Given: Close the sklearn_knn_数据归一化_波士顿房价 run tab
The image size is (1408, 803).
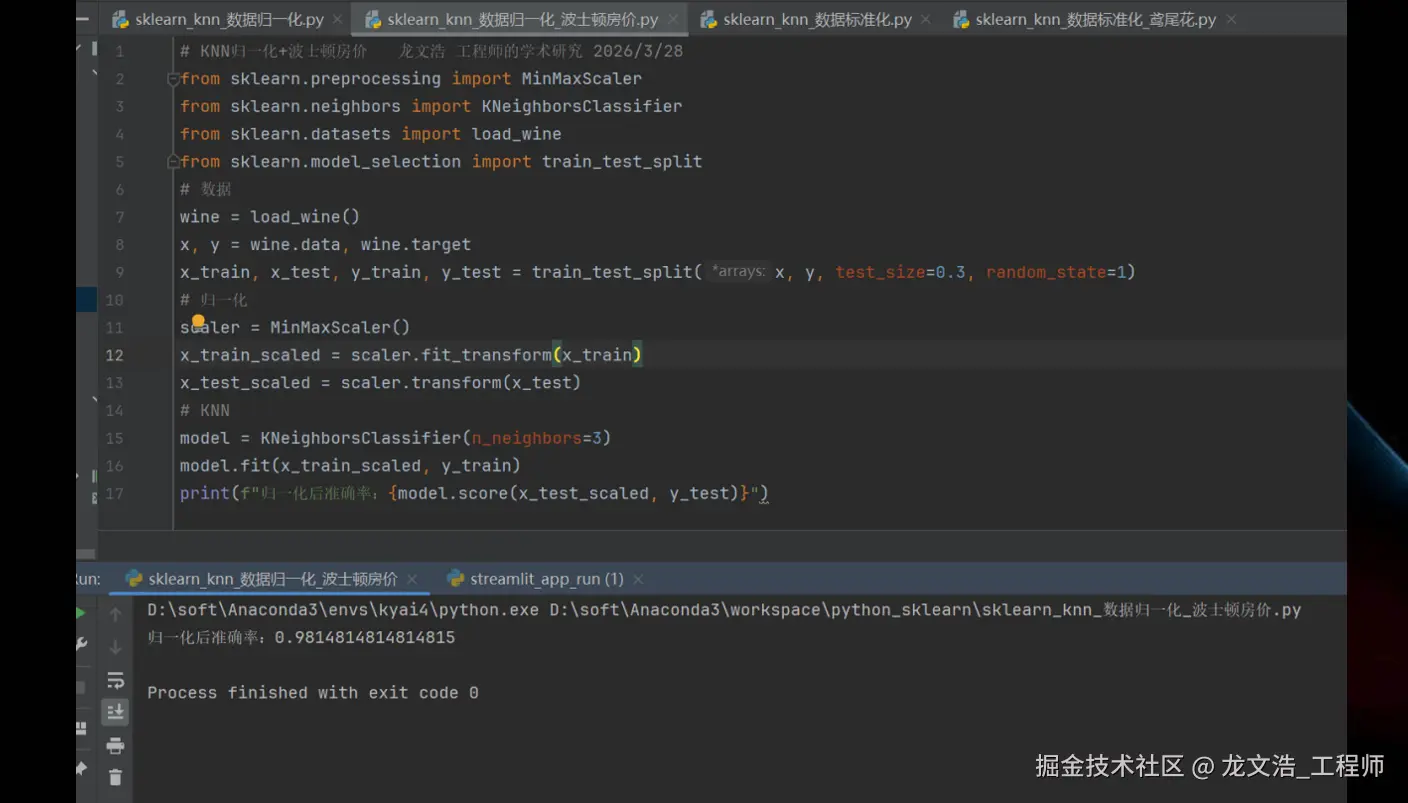Looking at the screenshot, I should pyautogui.click(x=412, y=579).
